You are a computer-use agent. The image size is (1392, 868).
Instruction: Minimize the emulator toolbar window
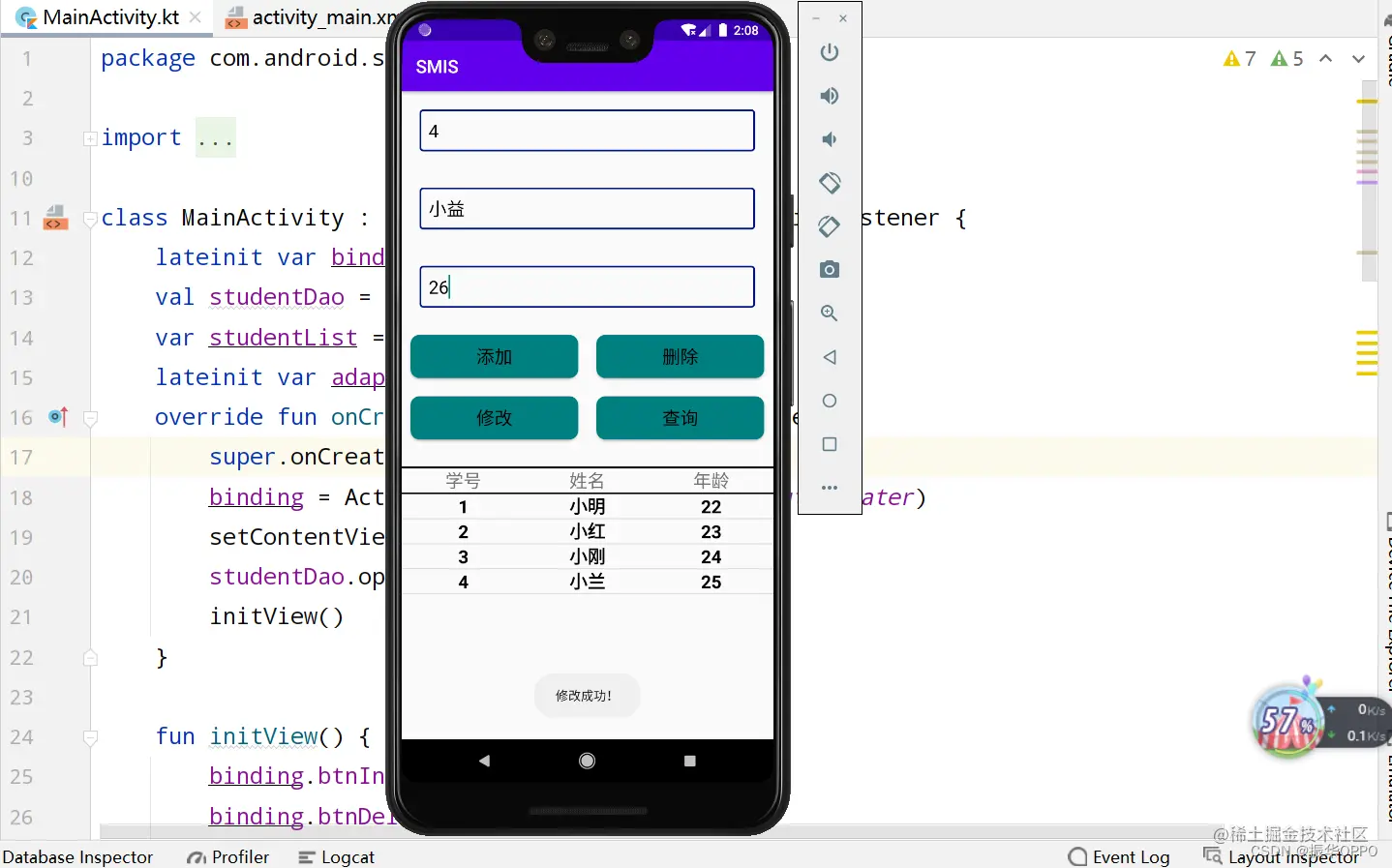[x=816, y=18]
